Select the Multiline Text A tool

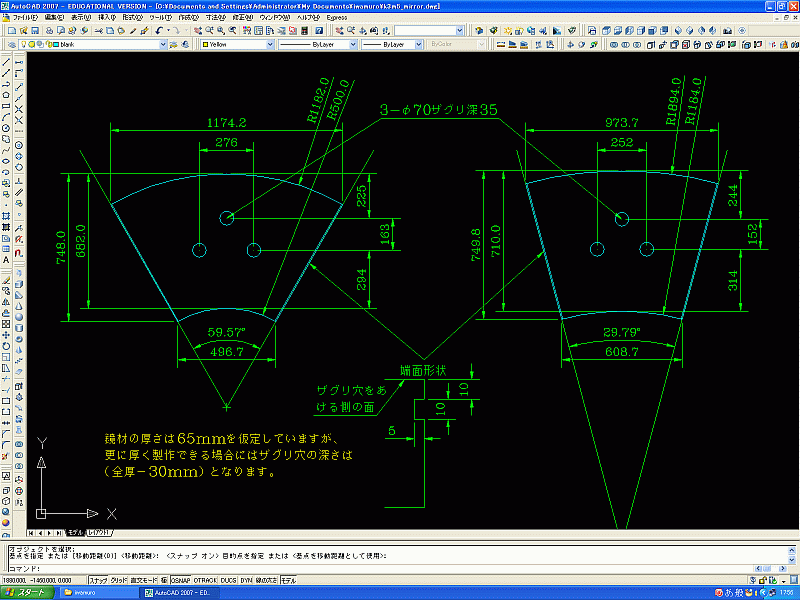click(6, 260)
